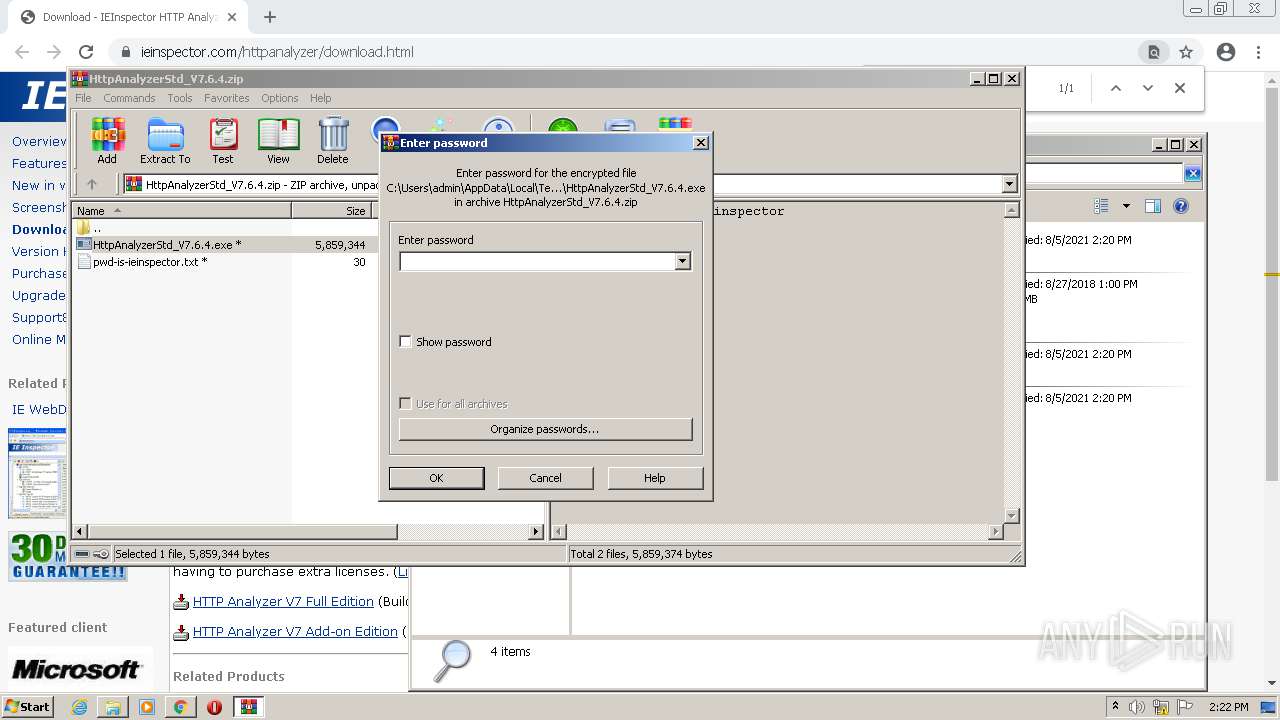The height and width of the screenshot is (720, 1280).
Task: Open a new Chrome tab
Action: click(269, 17)
